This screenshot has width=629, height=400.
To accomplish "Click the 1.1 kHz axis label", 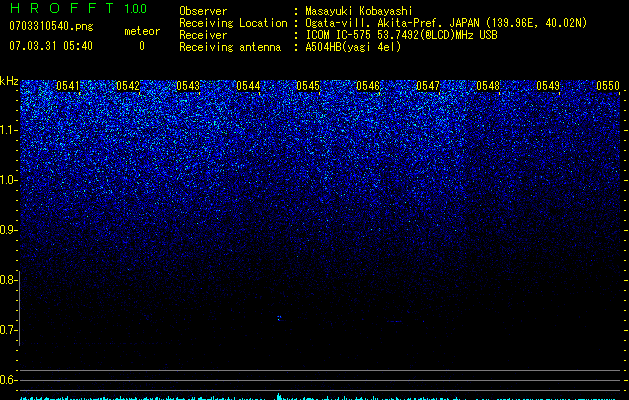I will click(x=8, y=130).
